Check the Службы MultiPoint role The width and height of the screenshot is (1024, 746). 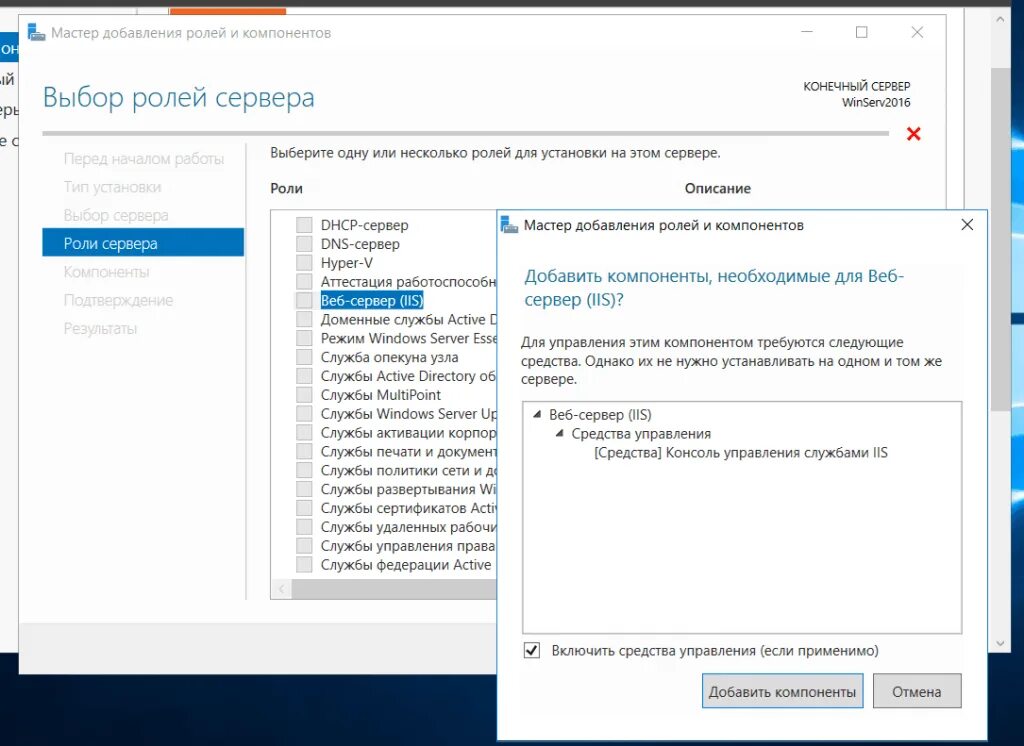(302, 394)
